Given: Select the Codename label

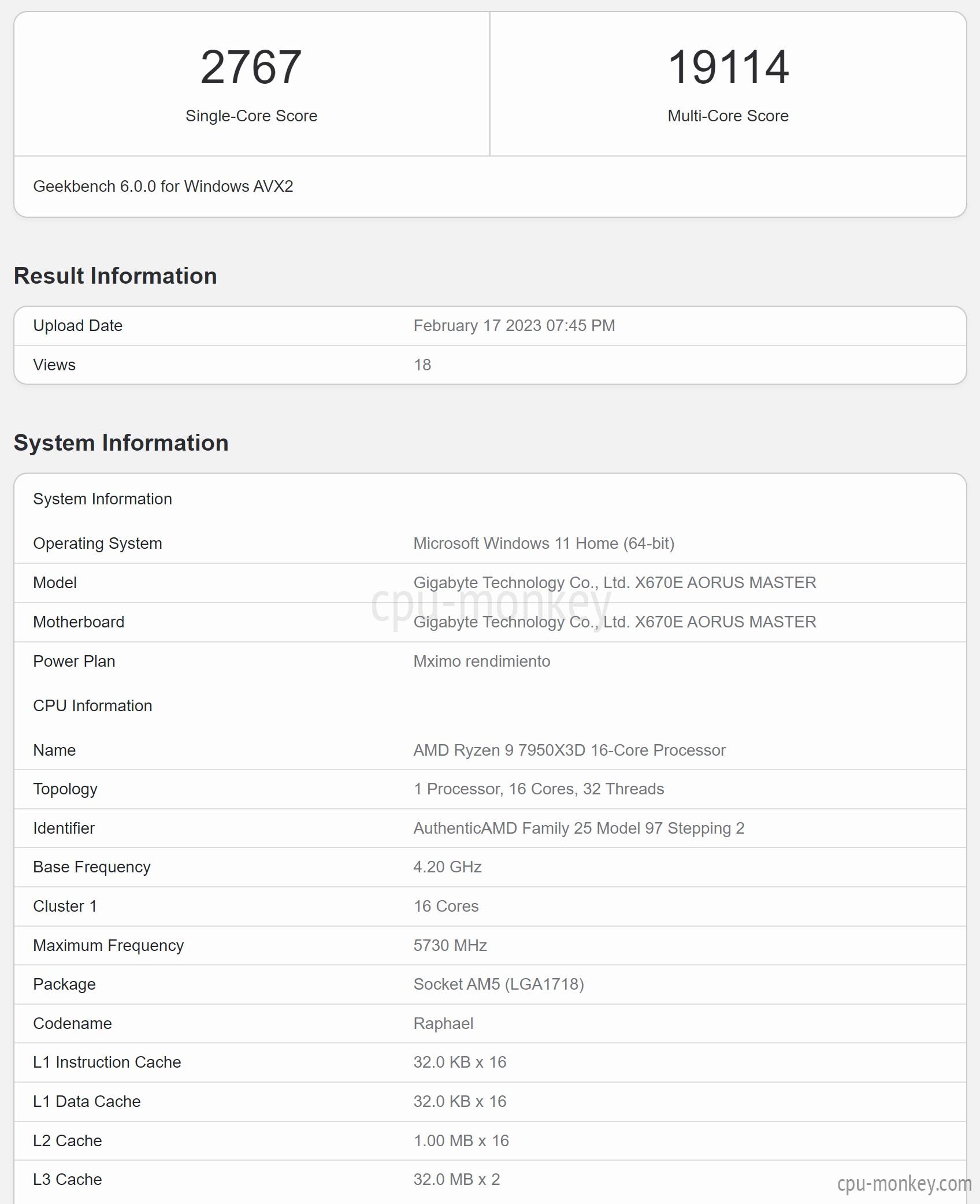Looking at the screenshot, I should click(72, 1024).
